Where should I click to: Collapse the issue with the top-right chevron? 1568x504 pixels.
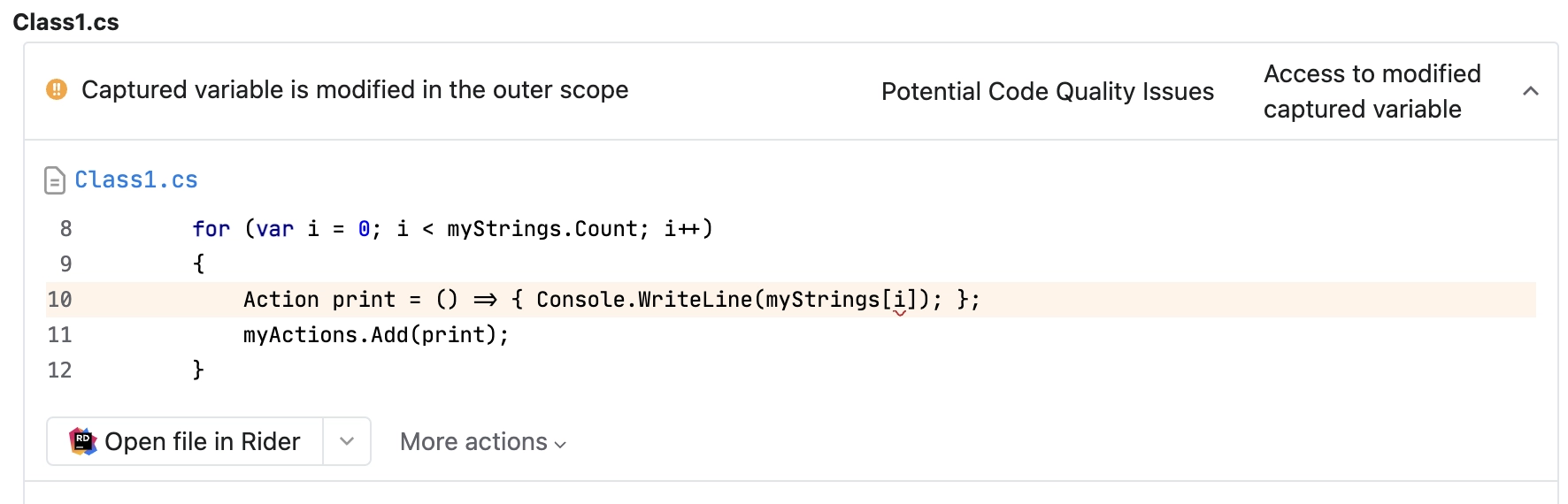[x=1531, y=91]
